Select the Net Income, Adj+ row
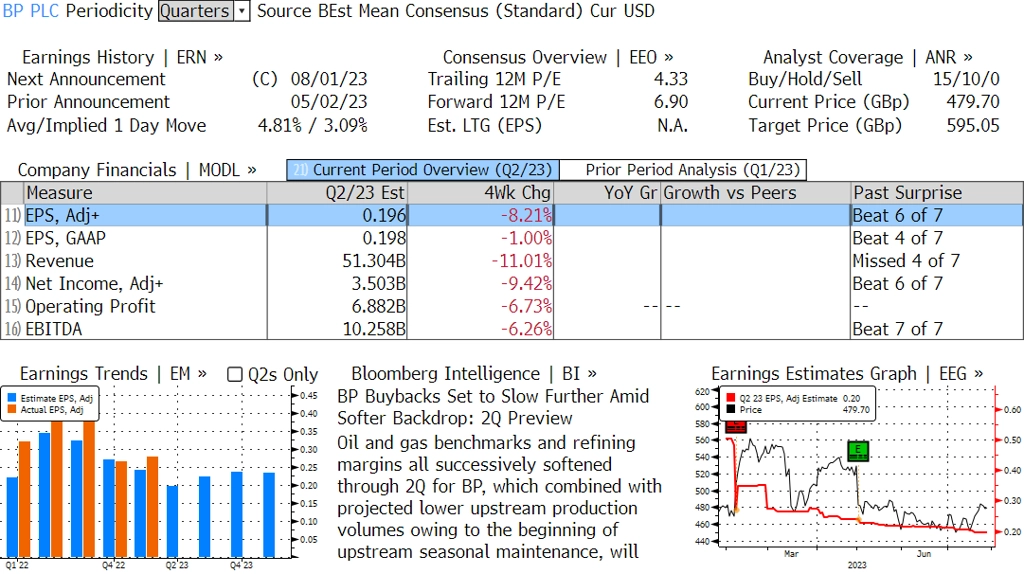Viewport: 1024px width, 574px height. 512,284
